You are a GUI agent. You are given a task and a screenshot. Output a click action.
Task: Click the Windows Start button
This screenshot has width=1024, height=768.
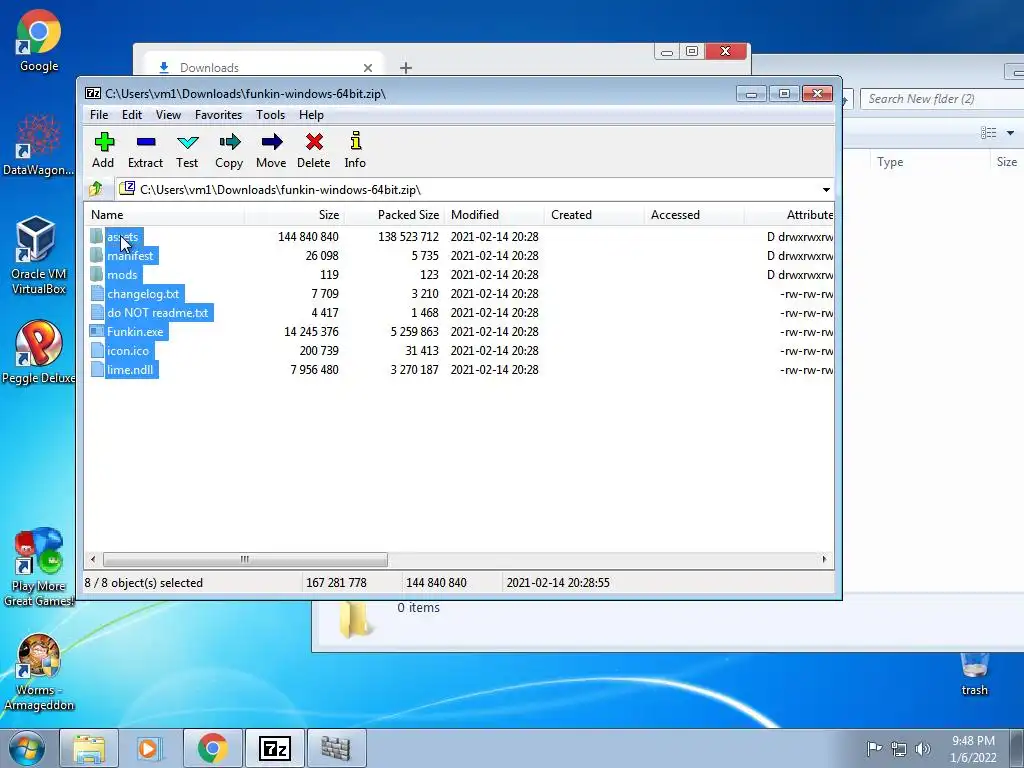click(26, 748)
